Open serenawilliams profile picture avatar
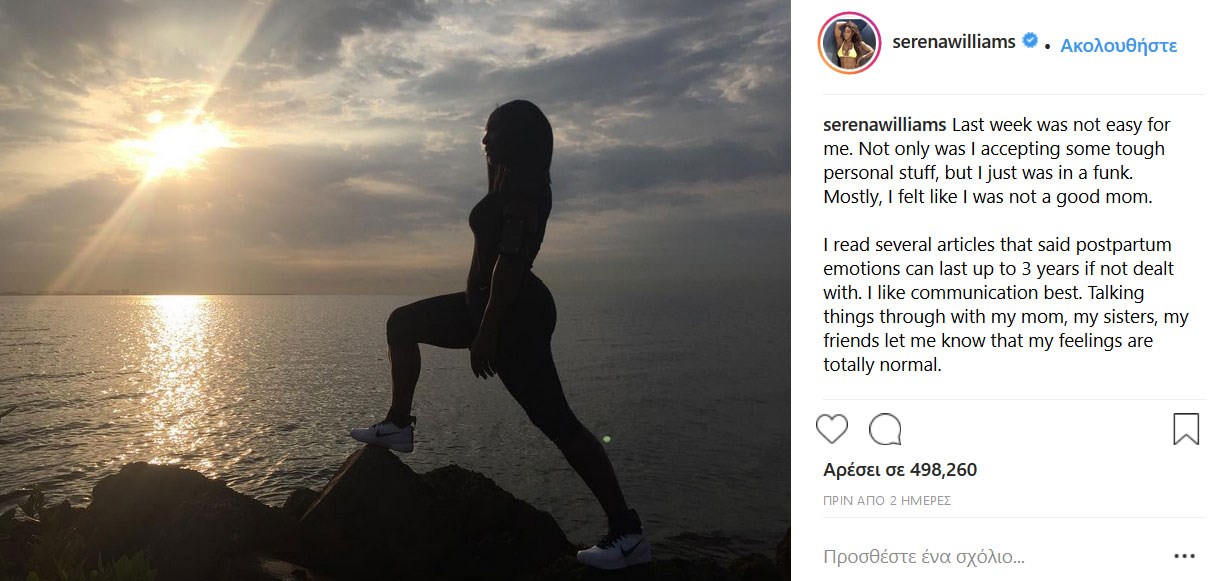1222x581 pixels. tap(847, 45)
